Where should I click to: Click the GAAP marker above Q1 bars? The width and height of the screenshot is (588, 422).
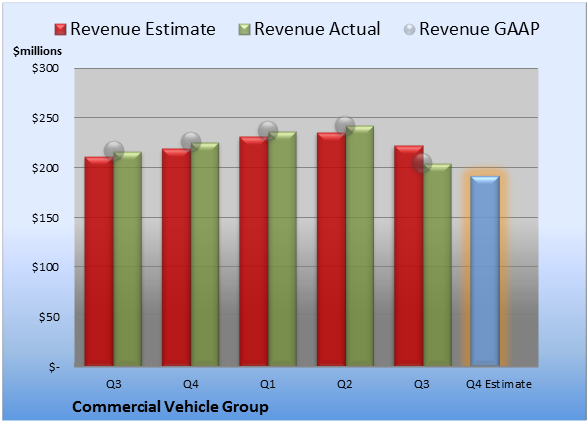point(268,131)
